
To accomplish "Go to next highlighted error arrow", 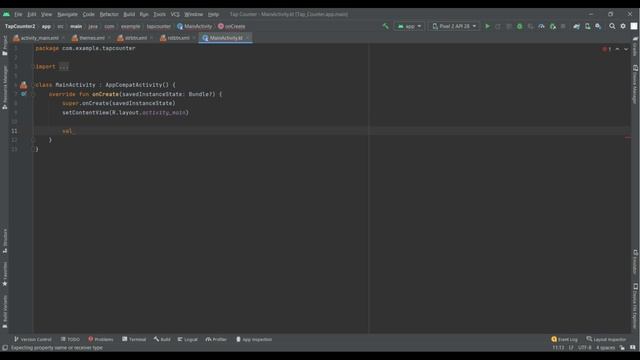I will [x=626, y=49].
